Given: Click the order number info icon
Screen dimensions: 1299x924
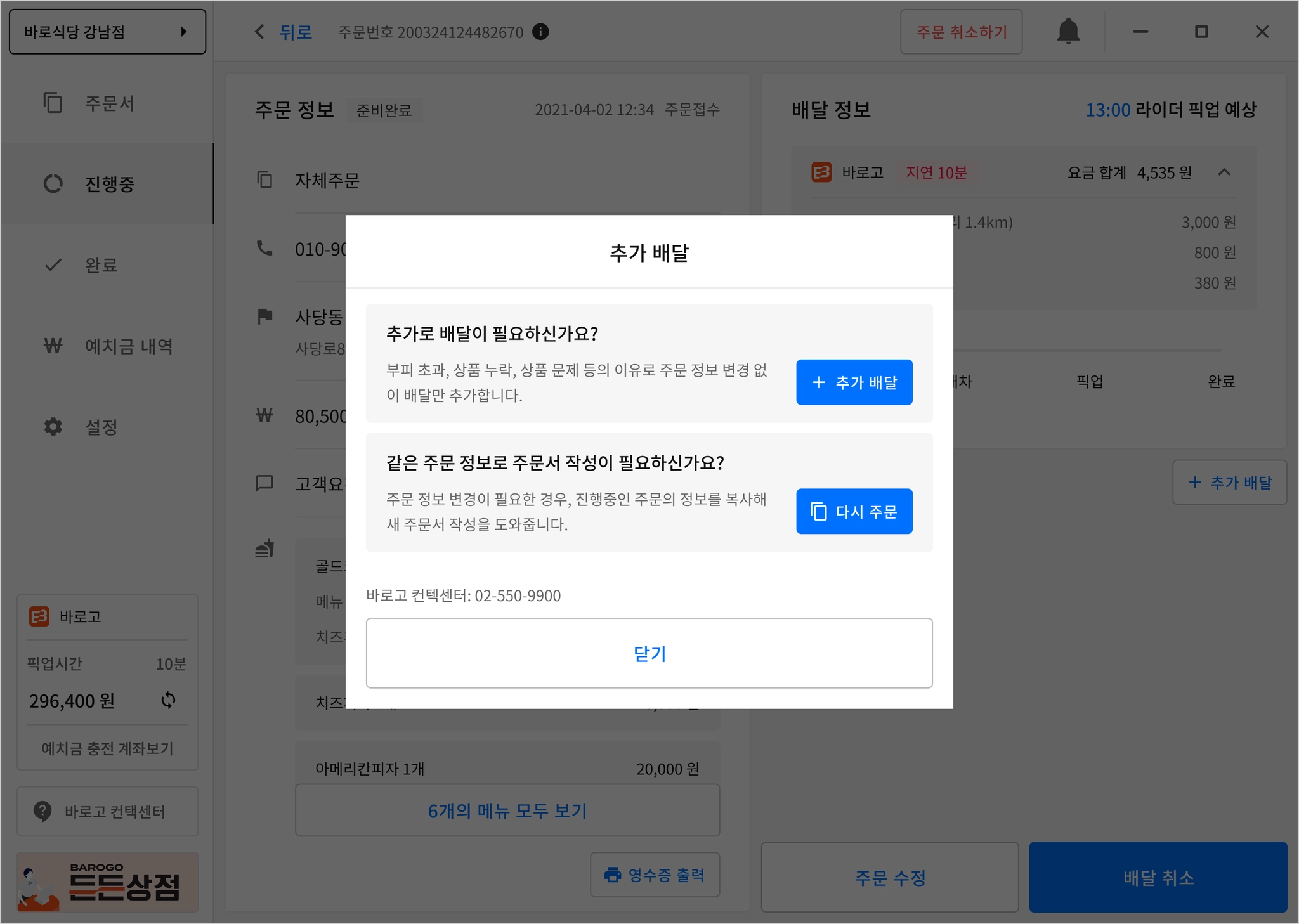Looking at the screenshot, I should pyautogui.click(x=540, y=32).
